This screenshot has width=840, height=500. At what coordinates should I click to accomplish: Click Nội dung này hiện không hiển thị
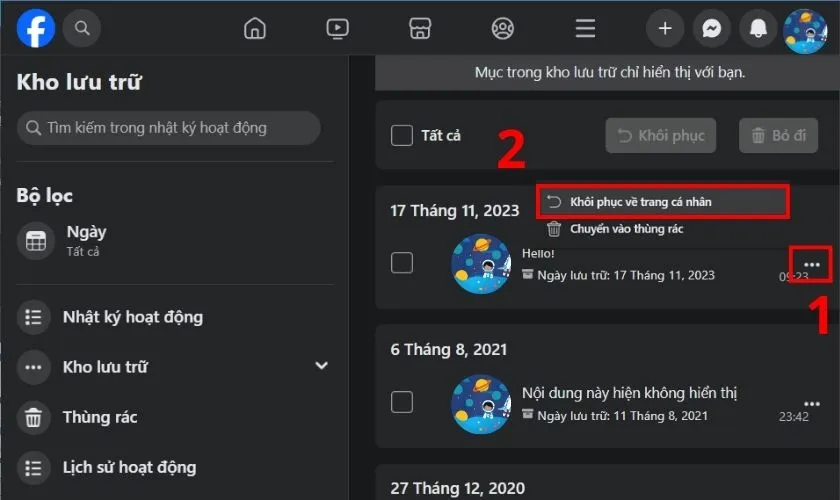(x=629, y=393)
